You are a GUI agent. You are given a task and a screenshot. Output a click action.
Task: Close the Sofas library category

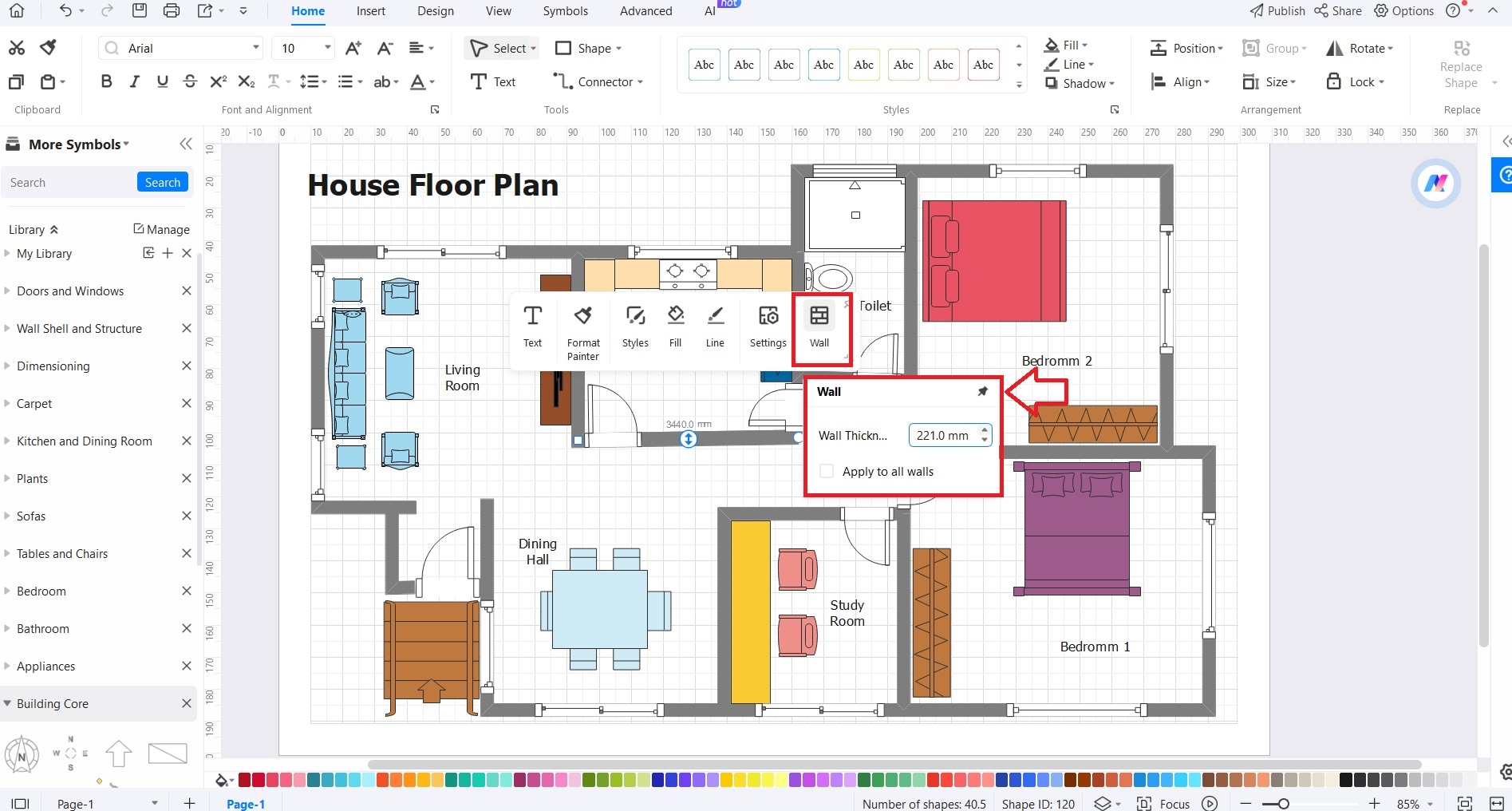pyautogui.click(x=187, y=516)
